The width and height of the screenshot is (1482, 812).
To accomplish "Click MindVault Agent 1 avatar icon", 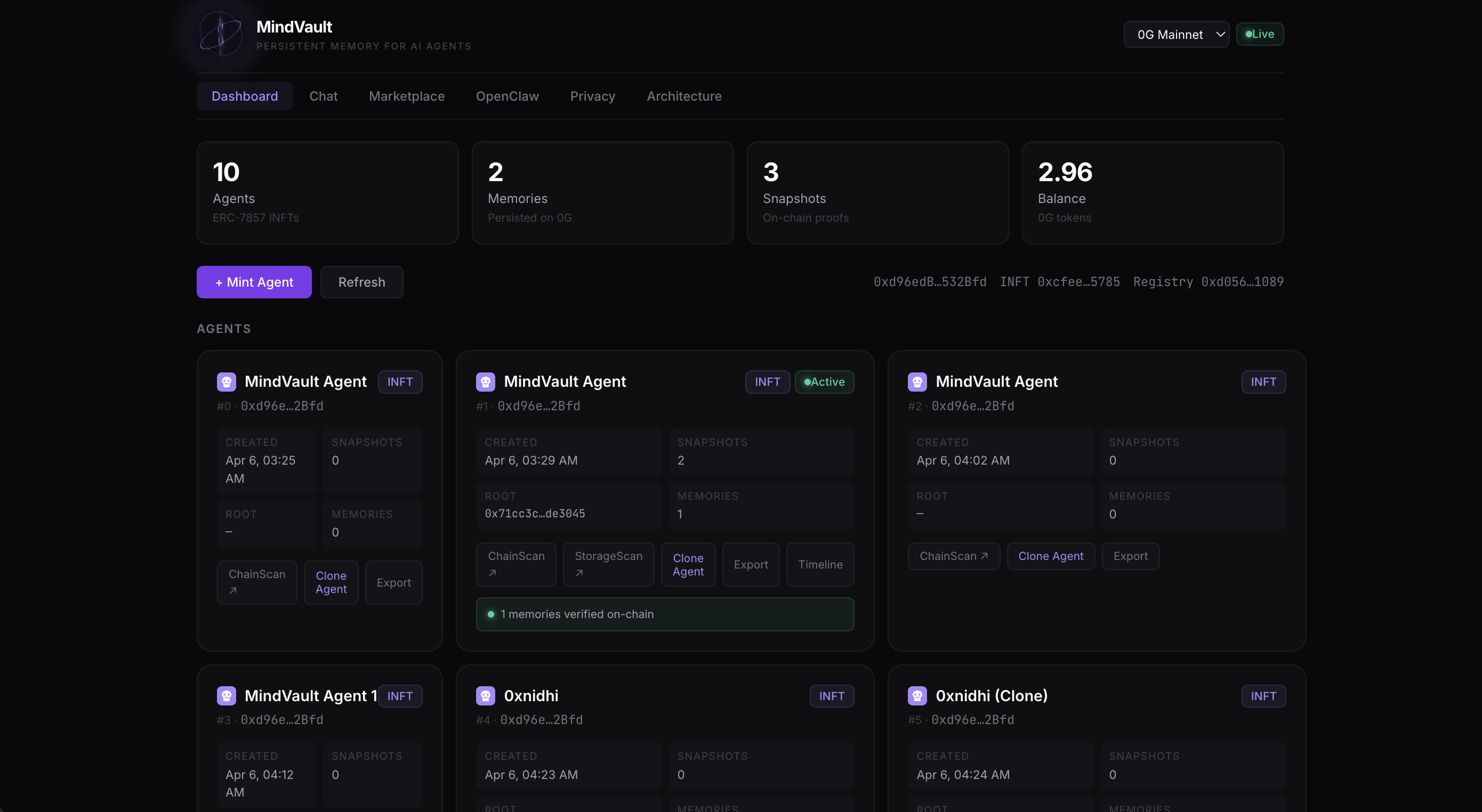I will [226, 696].
